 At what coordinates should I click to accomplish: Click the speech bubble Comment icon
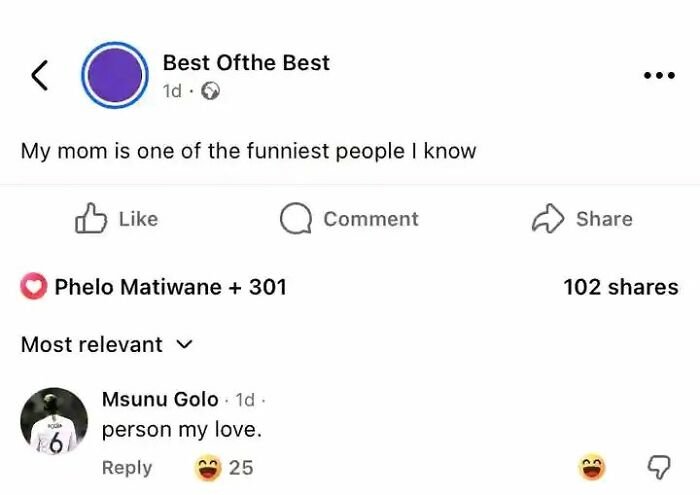click(x=296, y=219)
